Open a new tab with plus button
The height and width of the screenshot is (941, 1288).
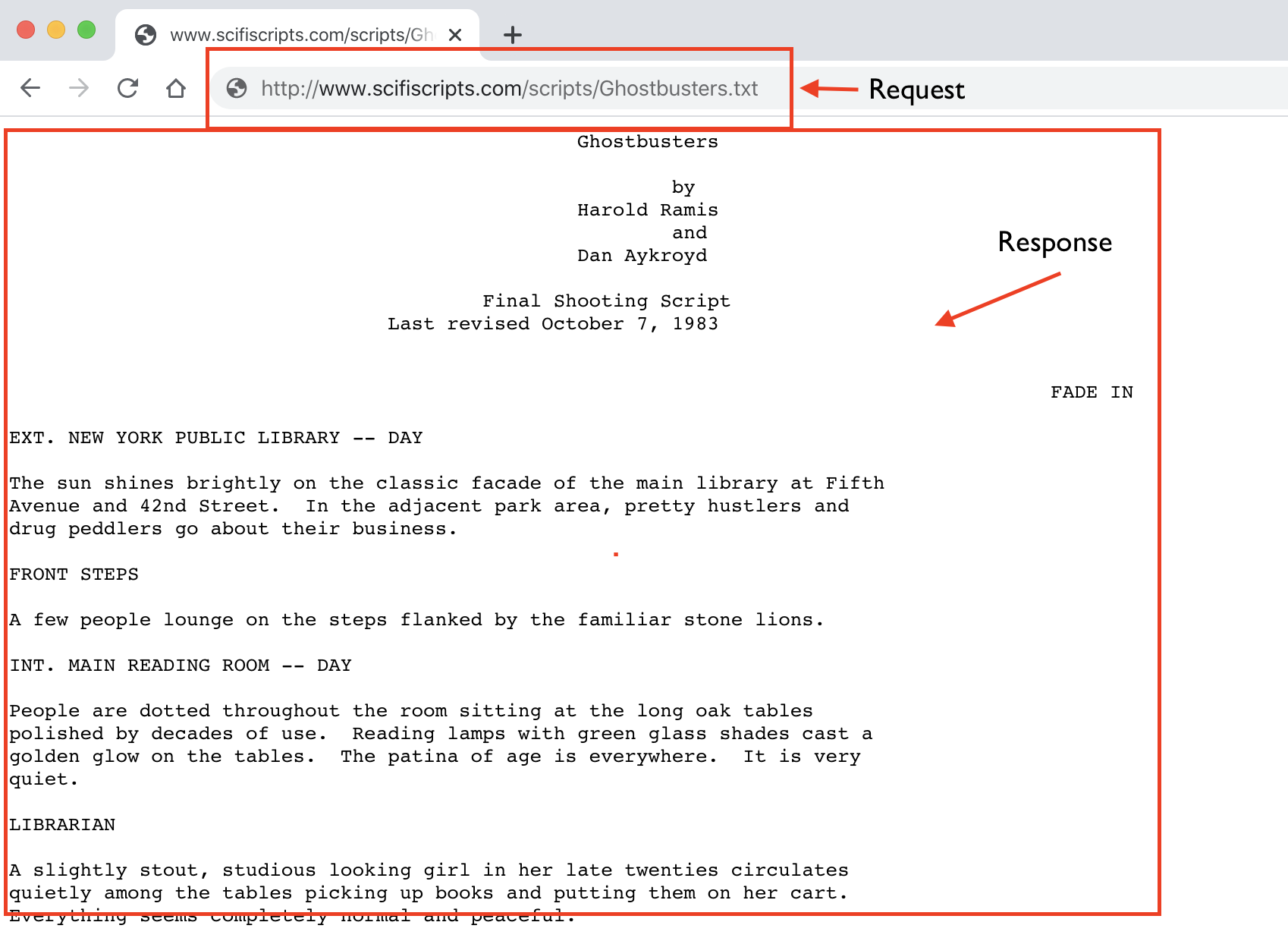pos(513,35)
